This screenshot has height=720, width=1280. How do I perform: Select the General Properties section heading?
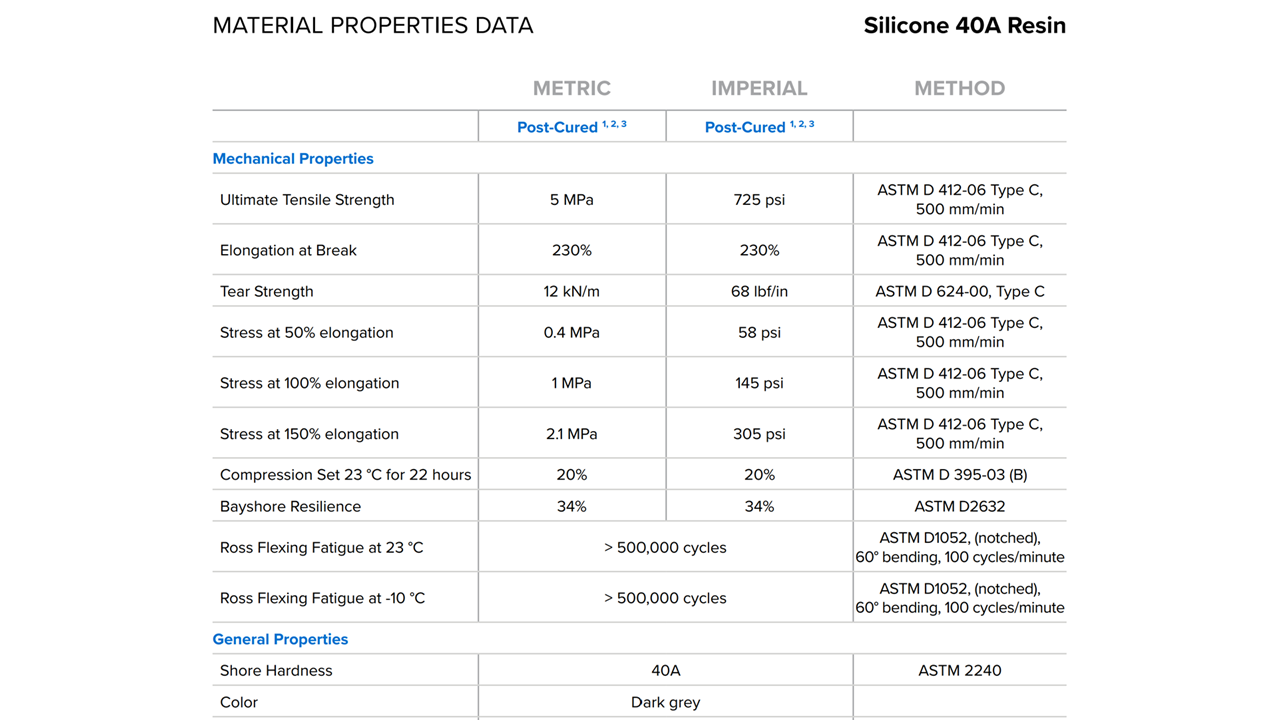point(280,639)
